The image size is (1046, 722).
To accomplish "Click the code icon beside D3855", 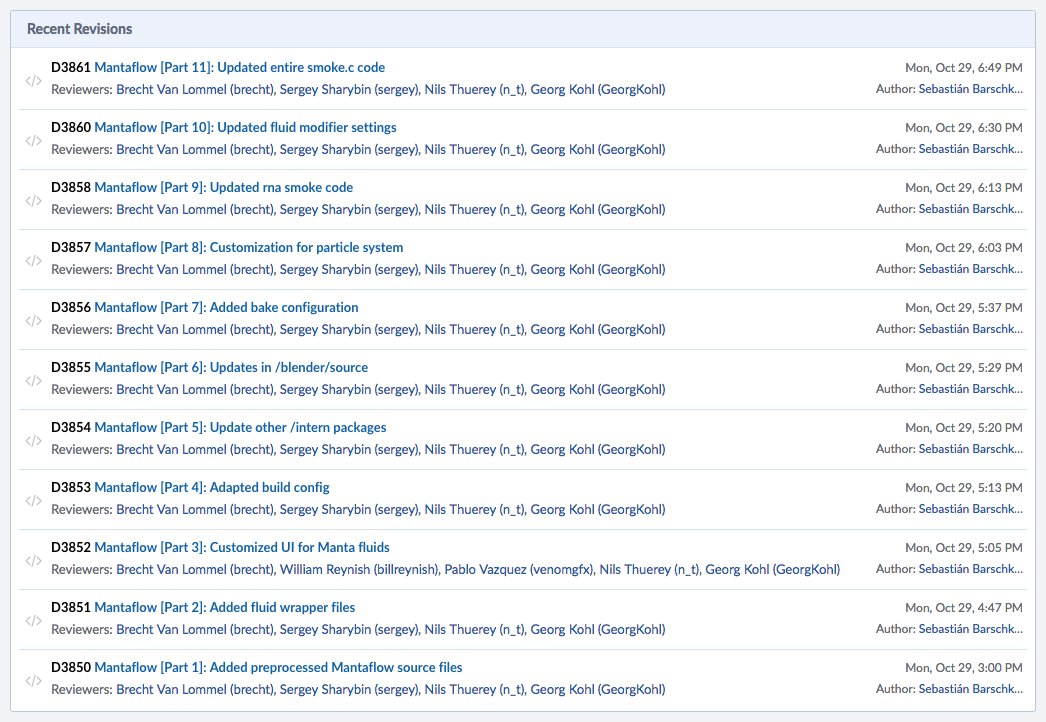I will [33, 381].
